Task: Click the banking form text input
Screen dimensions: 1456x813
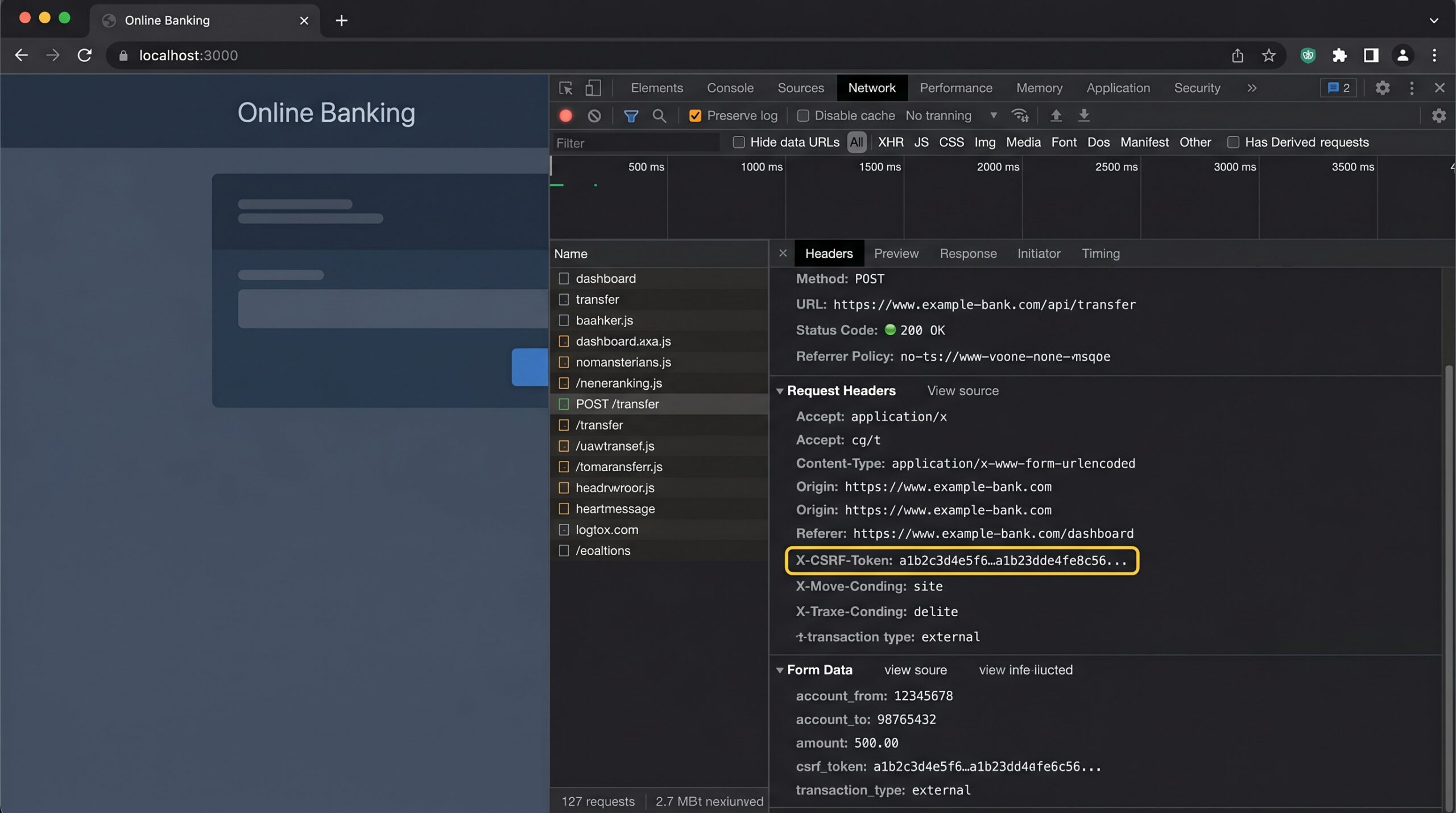Action: 393,308
